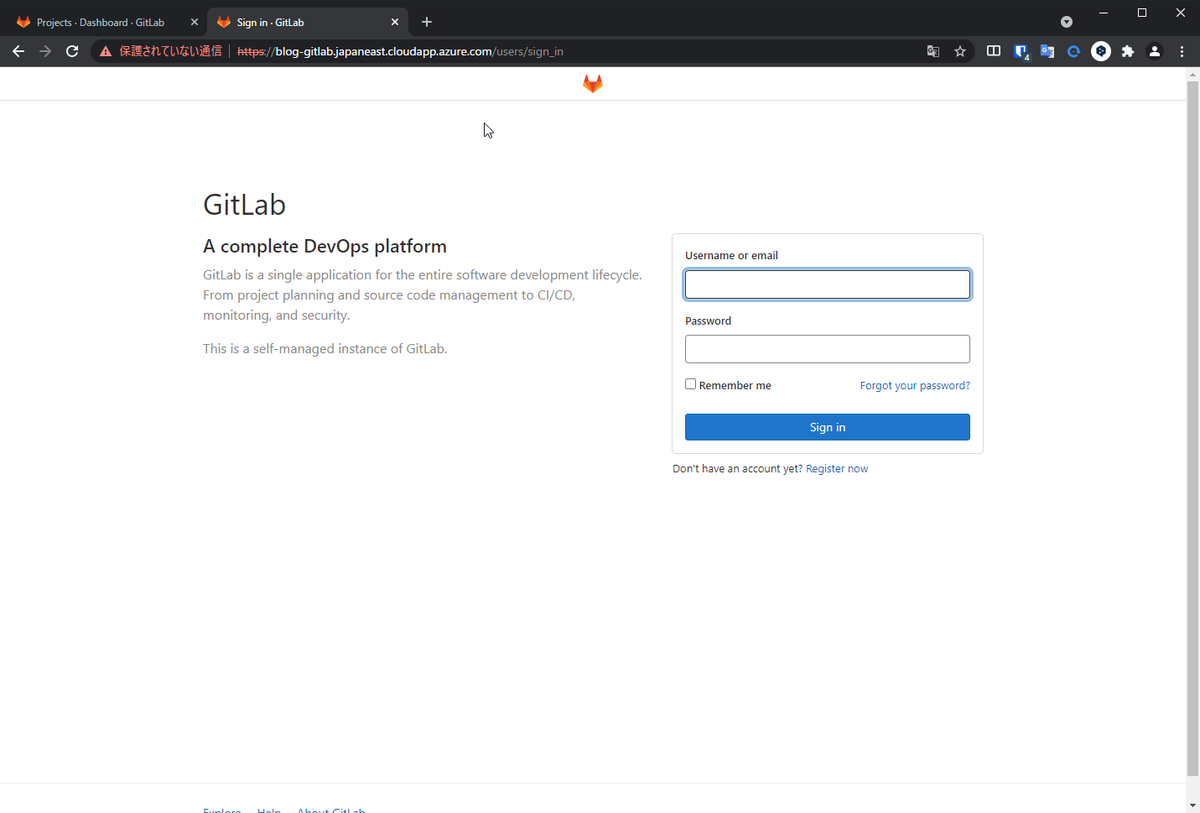
Task: Click the not-secure warning triangle icon
Action: point(105,51)
